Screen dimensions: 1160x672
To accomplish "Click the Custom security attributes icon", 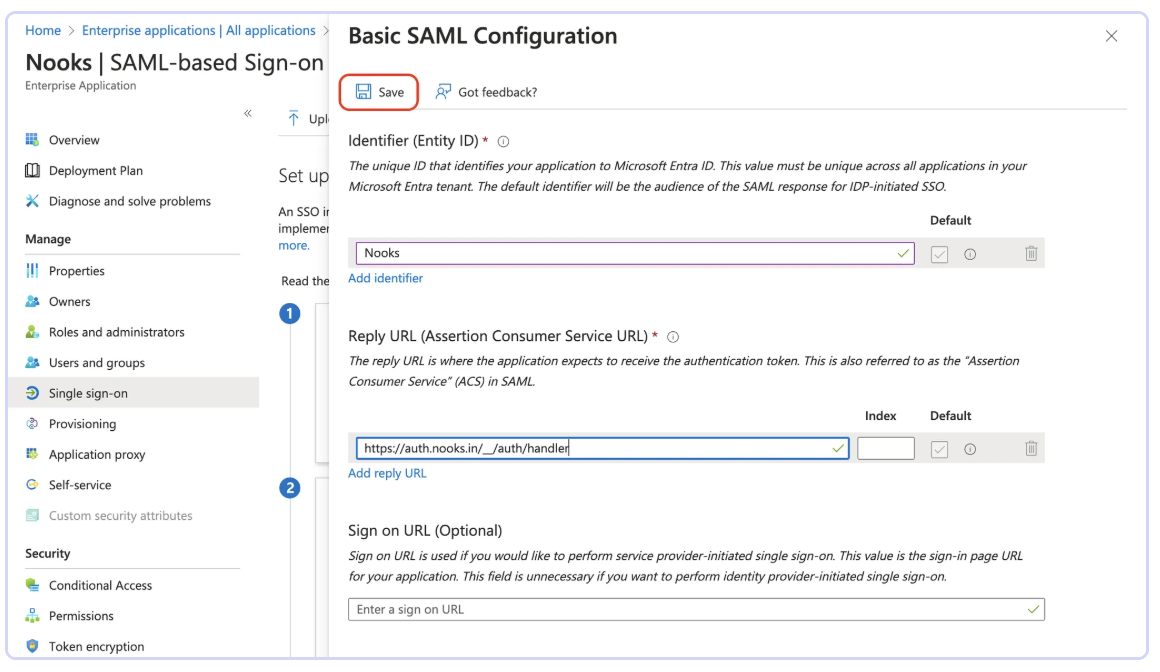I will pos(32,516).
